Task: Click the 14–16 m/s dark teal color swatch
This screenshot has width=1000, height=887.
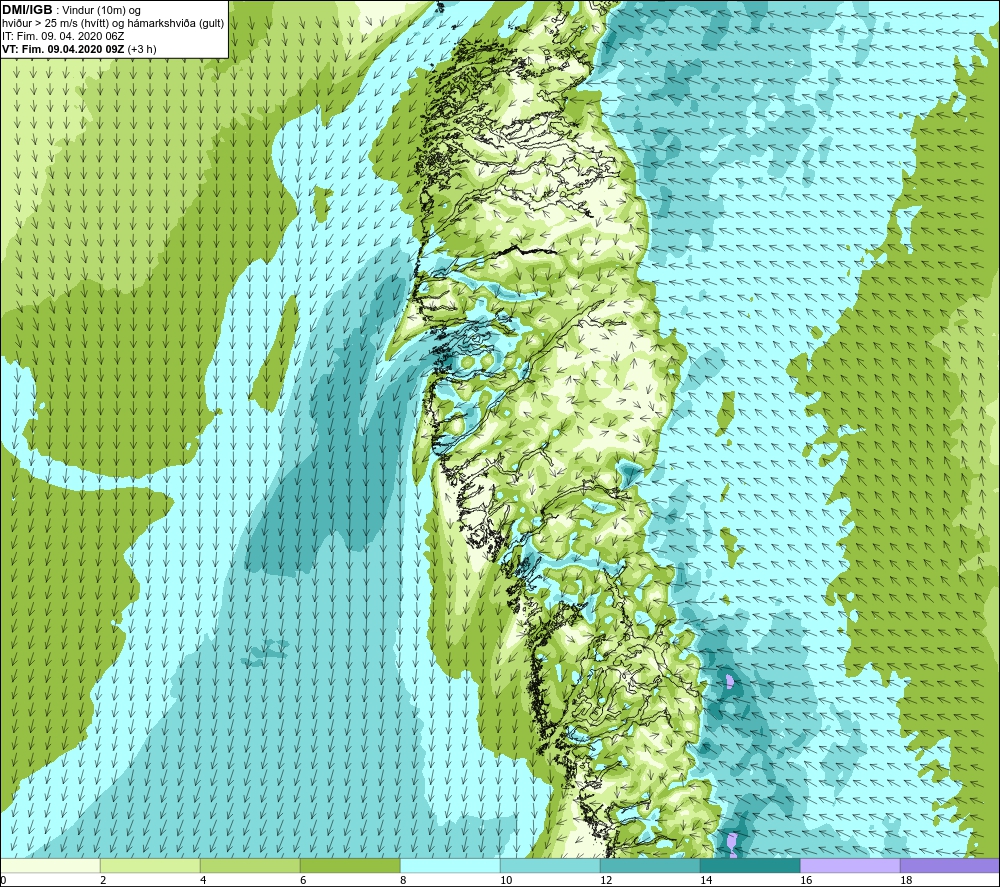Action: tap(750, 865)
